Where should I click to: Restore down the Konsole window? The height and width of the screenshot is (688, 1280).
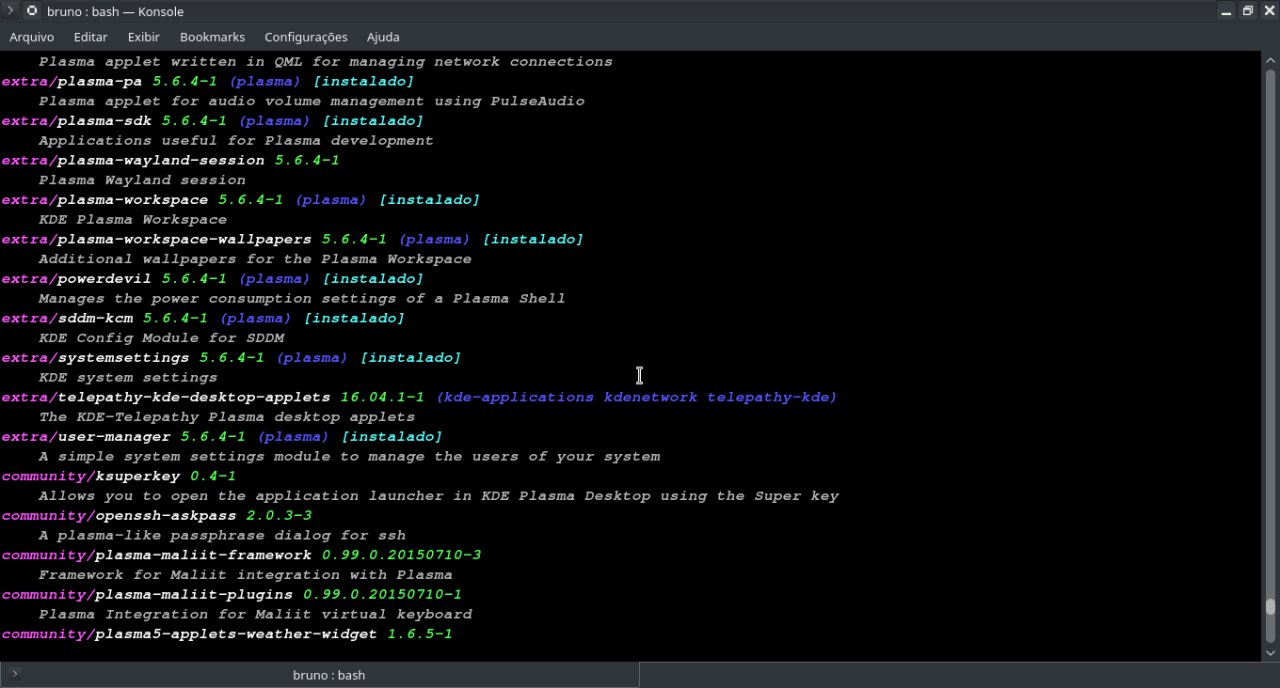pyautogui.click(x=1248, y=11)
